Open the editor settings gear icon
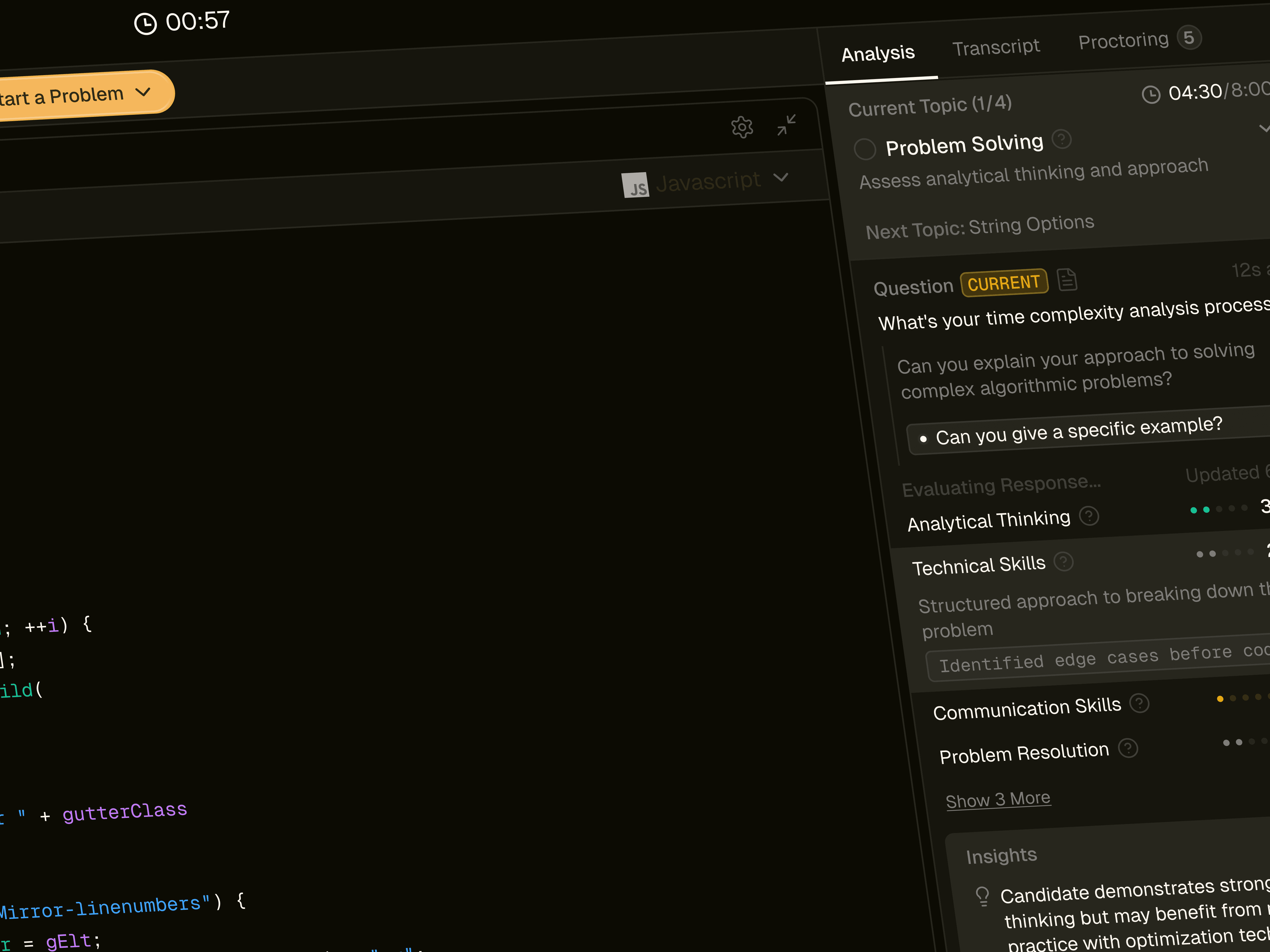The image size is (1270, 952). click(x=742, y=127)
